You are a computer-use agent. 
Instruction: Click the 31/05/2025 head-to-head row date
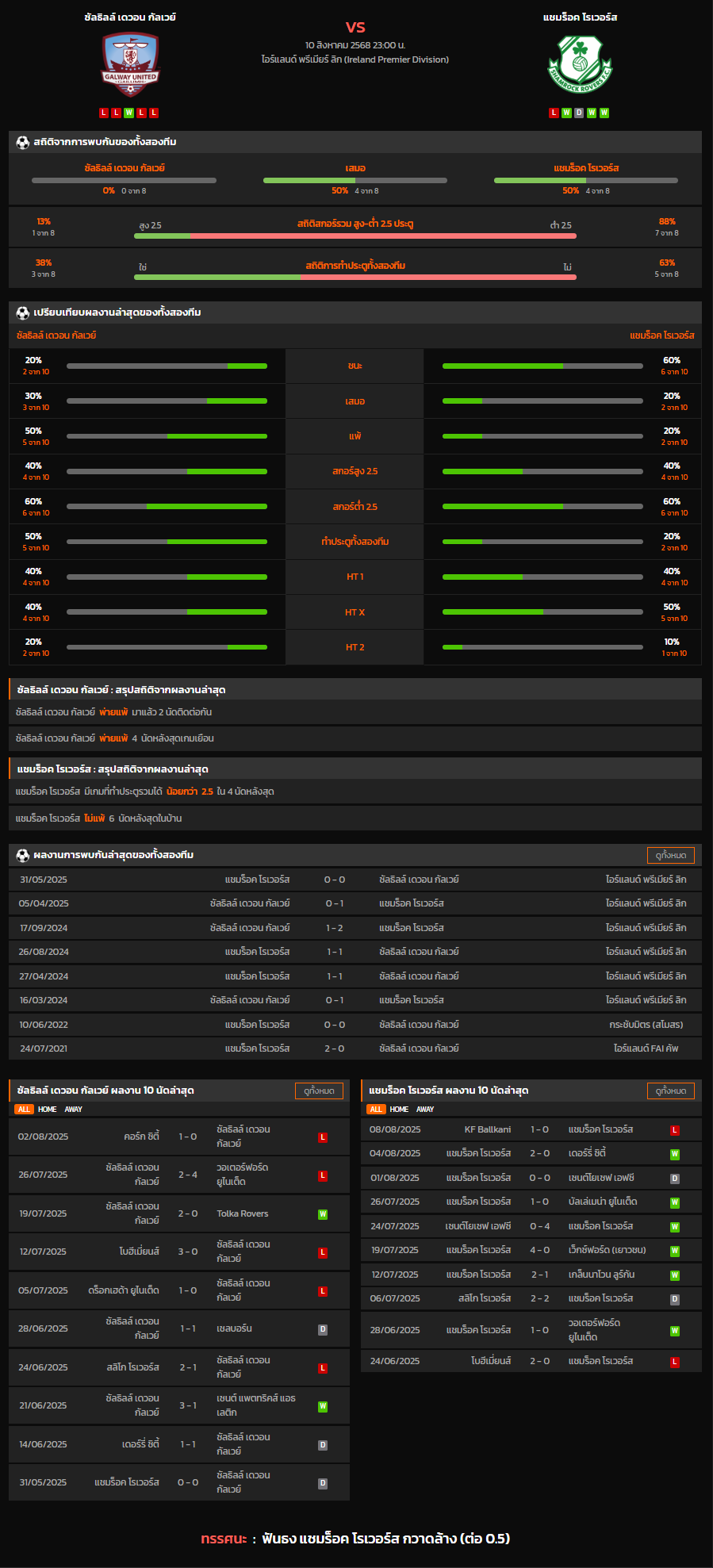click(44, 880)
